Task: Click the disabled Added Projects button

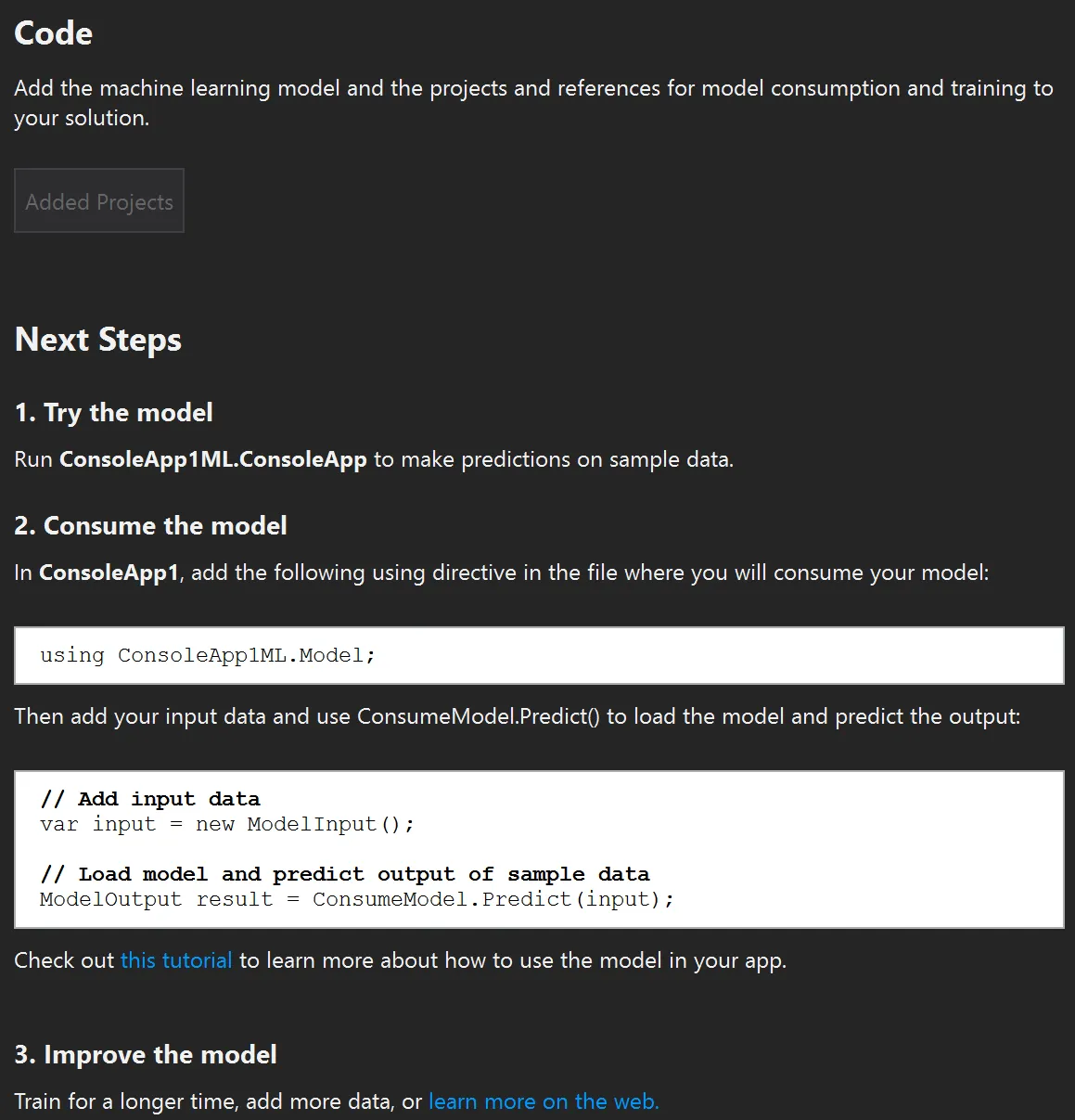Action: coord(99,200)
